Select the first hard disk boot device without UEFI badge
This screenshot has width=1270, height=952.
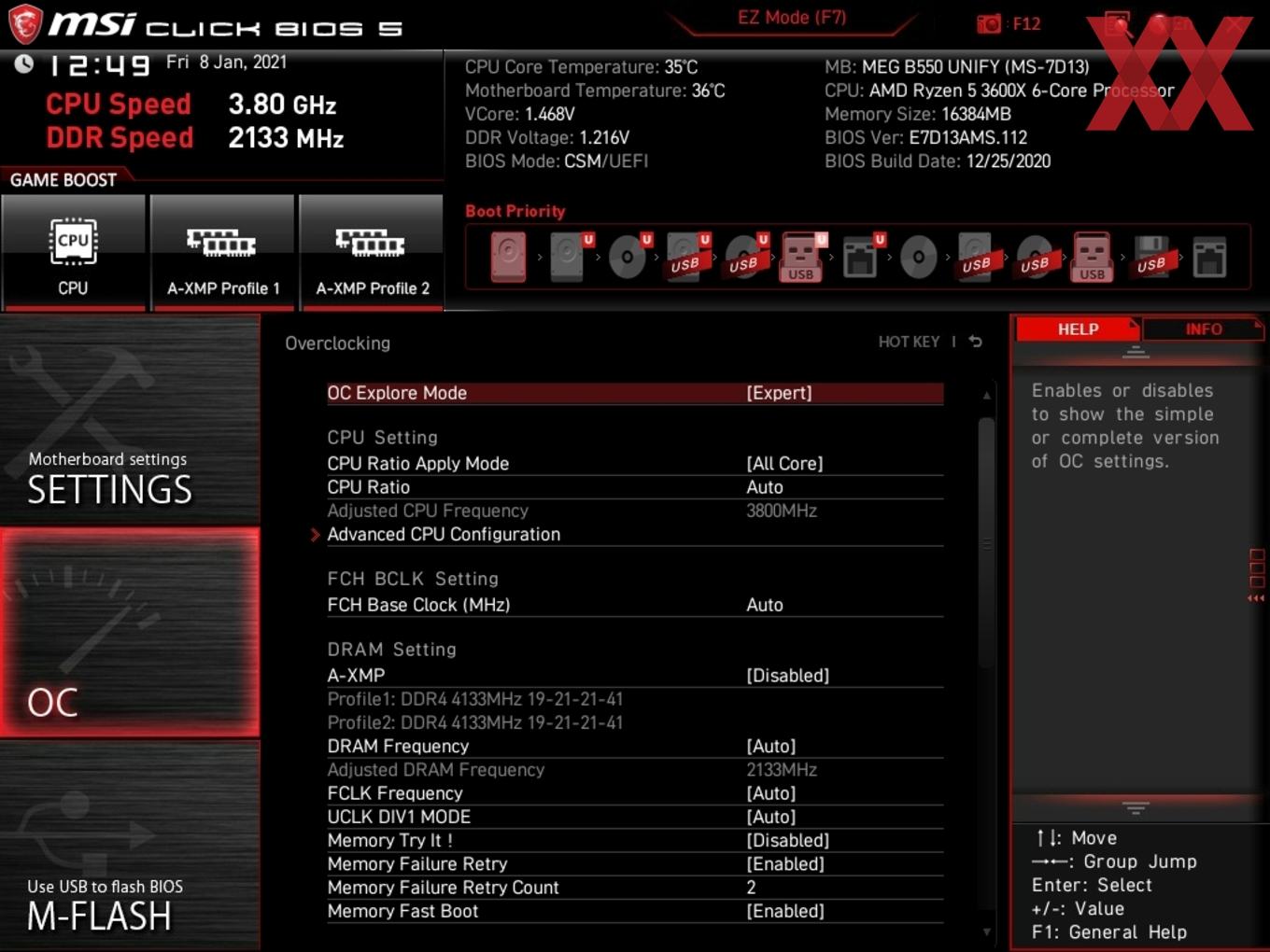tap(509, 257)
